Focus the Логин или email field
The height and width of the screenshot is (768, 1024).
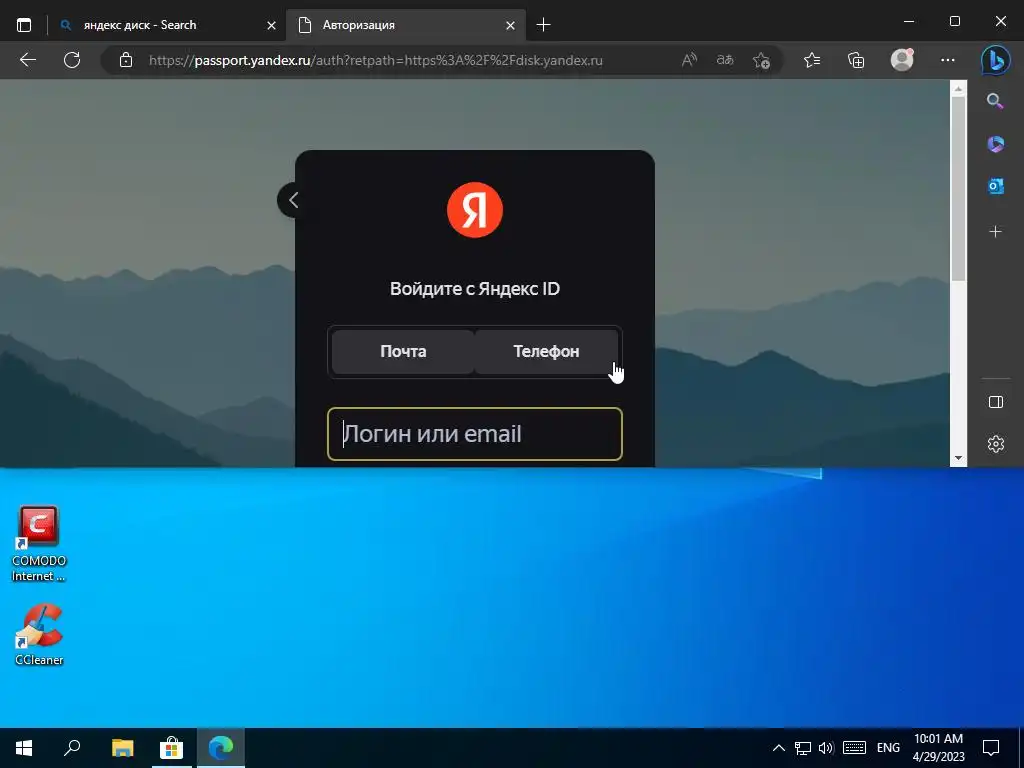(x=475, y=434)
